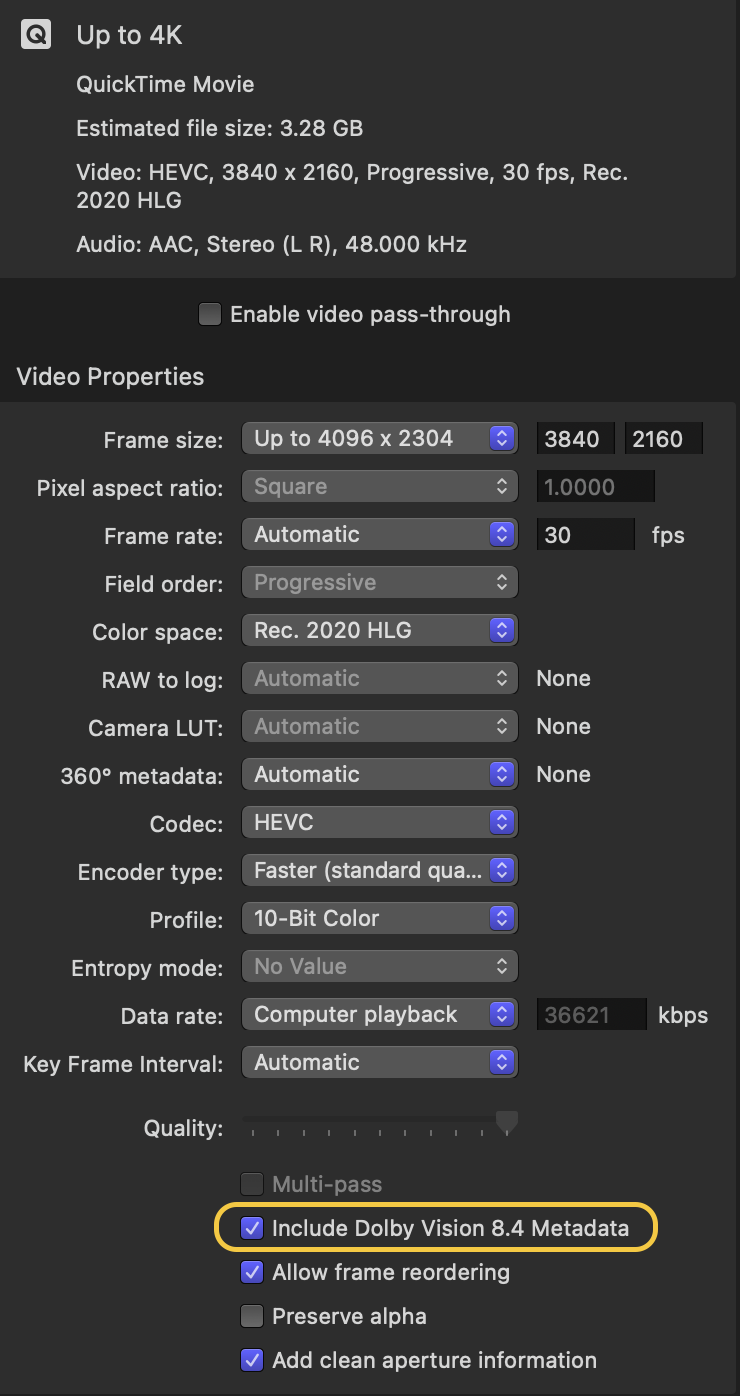The image size is (740, 1396).
Task: Open the Key Frame Interval dropdown
Action: click(380, 1062)
